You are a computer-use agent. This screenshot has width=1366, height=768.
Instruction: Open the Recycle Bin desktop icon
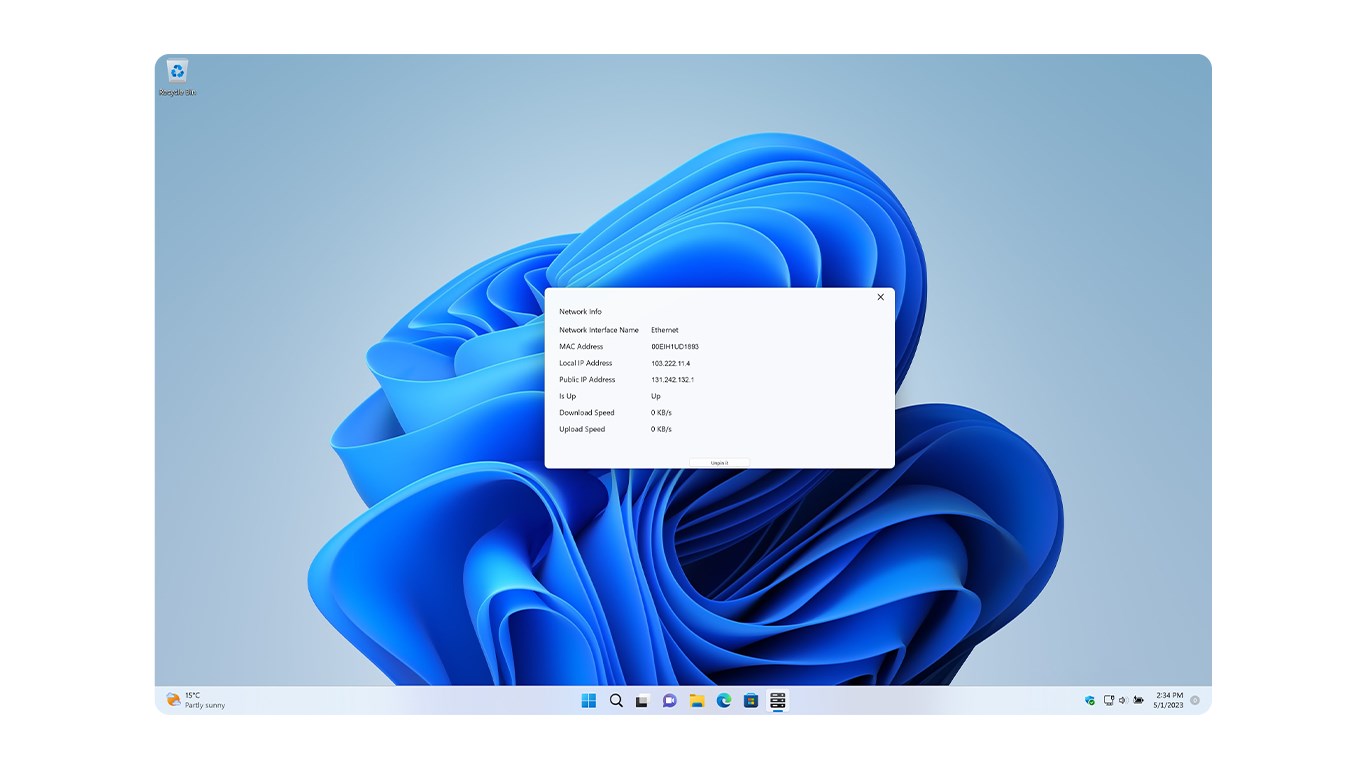(x=177, y=77)
